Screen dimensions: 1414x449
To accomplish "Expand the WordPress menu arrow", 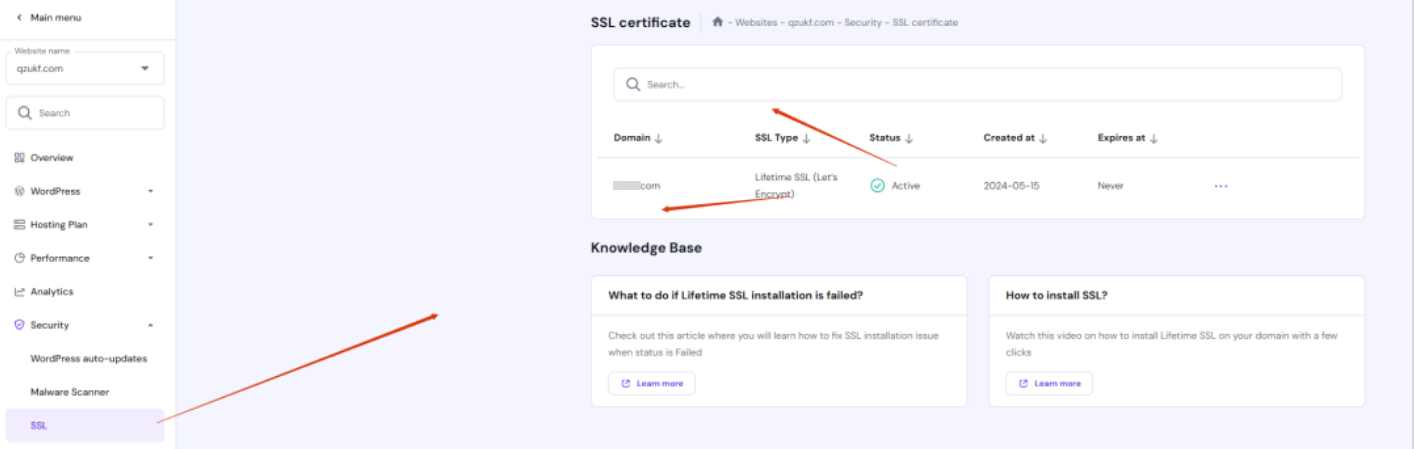I will (x=150, y=191).
